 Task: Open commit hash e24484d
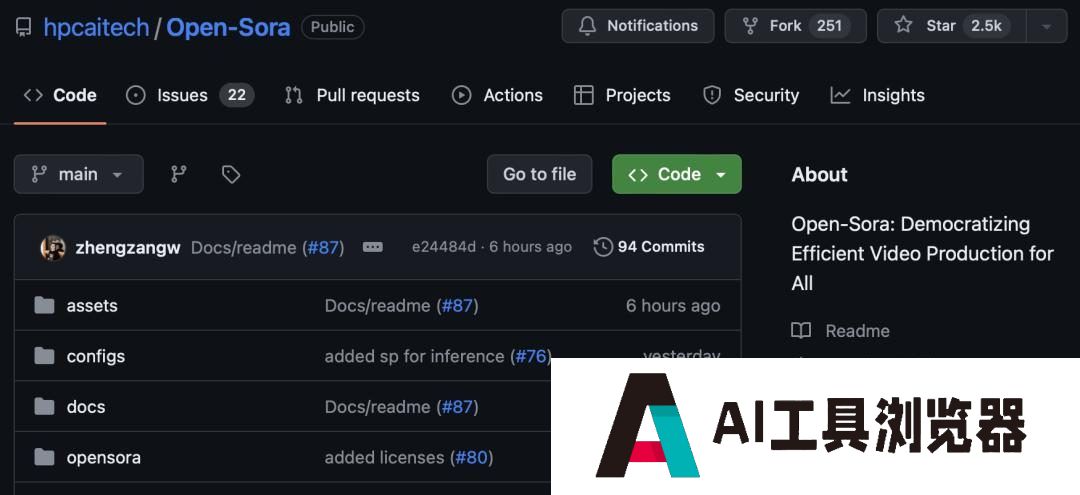pyautogui.click(x=444, y=247)
